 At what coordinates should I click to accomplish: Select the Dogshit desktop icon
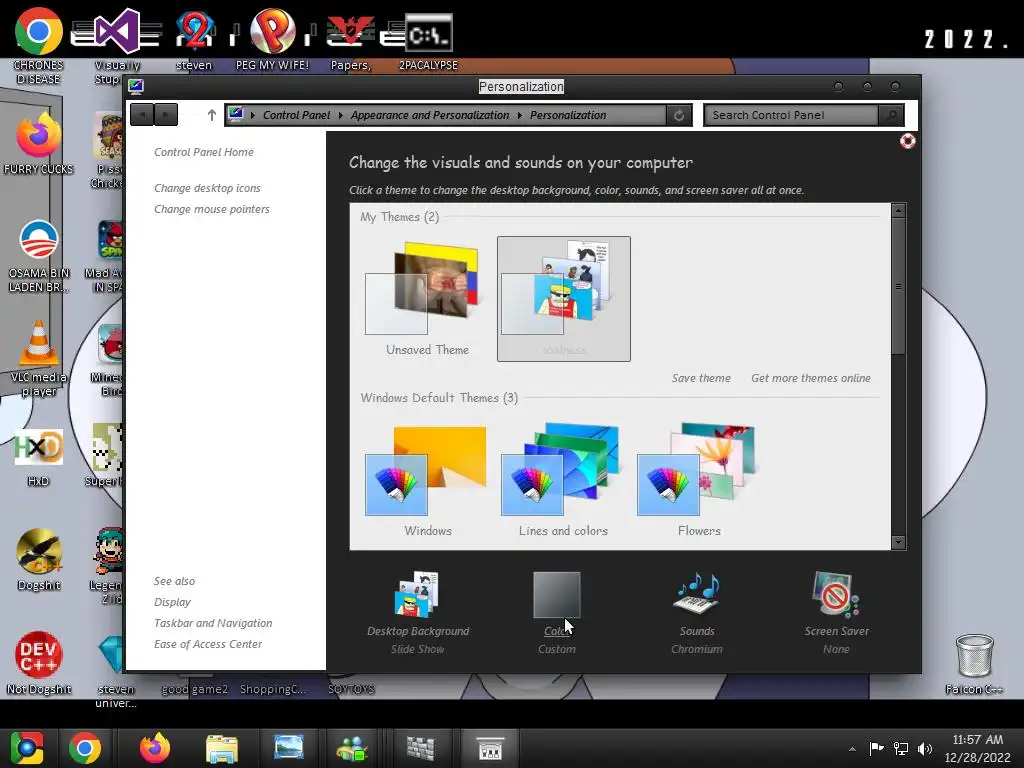click(x=39, y=559)
